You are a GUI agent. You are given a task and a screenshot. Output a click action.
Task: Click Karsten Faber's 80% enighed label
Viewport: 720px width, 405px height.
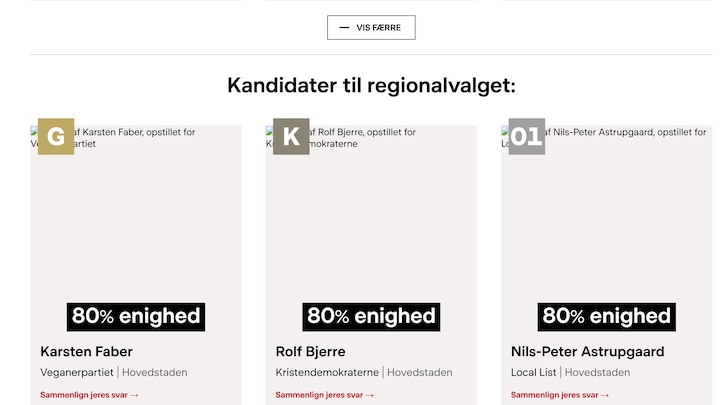(136, 317)
